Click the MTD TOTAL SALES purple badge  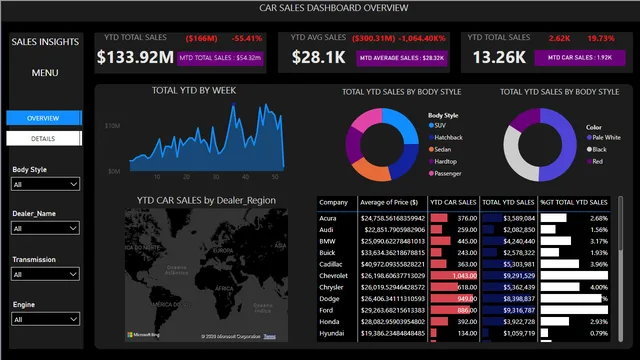point(220,58)
